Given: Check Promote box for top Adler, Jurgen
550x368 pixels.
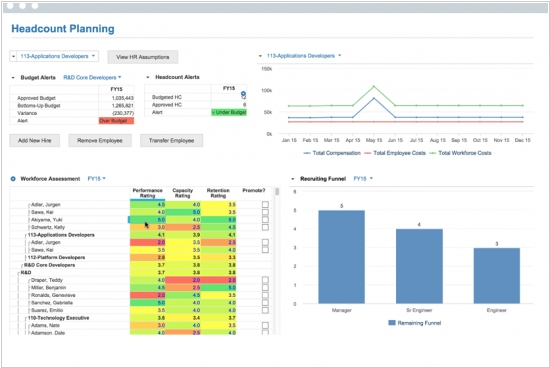Looking at the screenshot, I should tap(265, 205).
